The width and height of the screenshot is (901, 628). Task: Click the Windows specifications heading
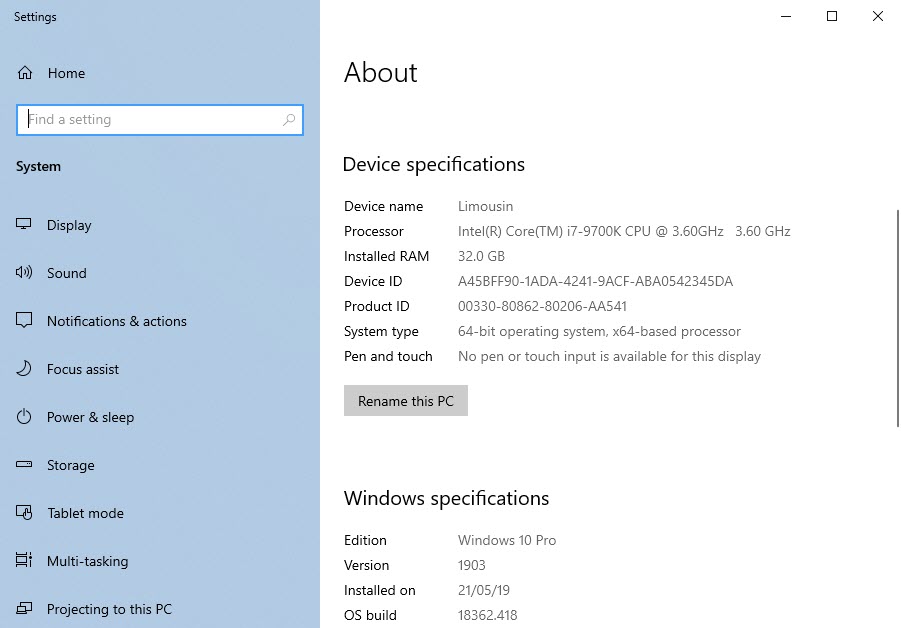point(446,498)
